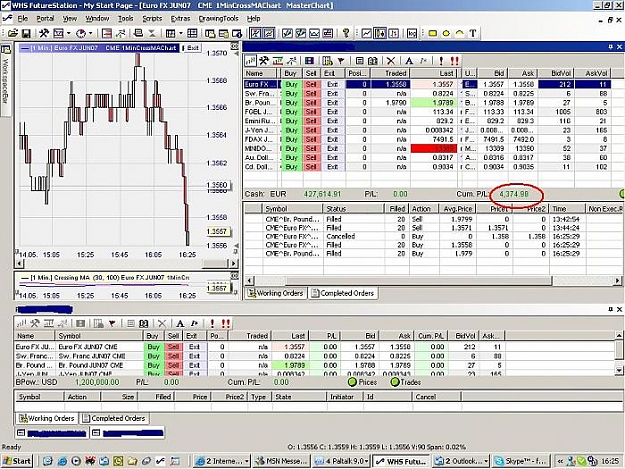Open the MSN Messenger taskbar button
Image resolution: width=625 pixels, height=469 pixels.
click(281, 461)
